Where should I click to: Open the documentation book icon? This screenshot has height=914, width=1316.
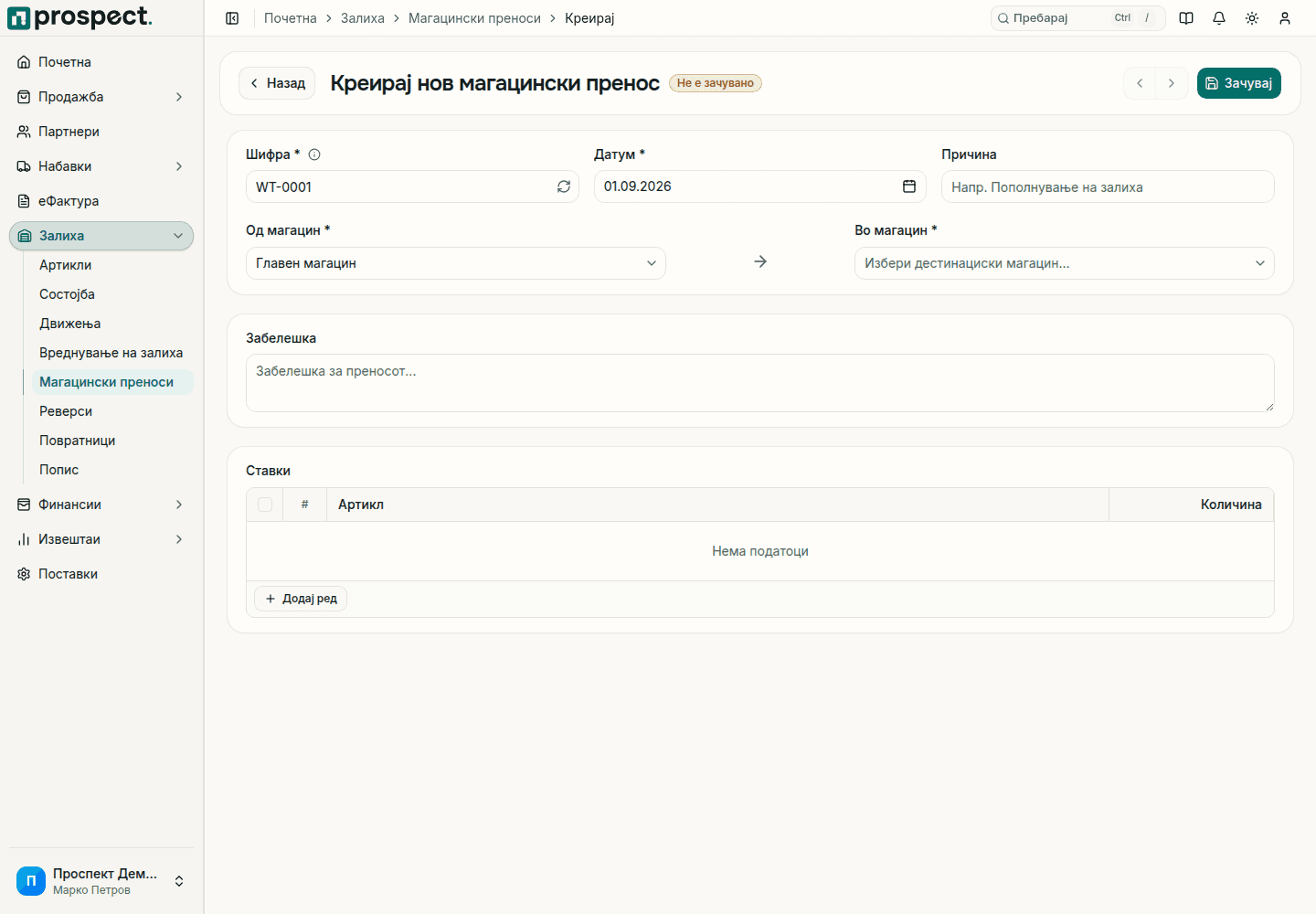(1186, 18)
